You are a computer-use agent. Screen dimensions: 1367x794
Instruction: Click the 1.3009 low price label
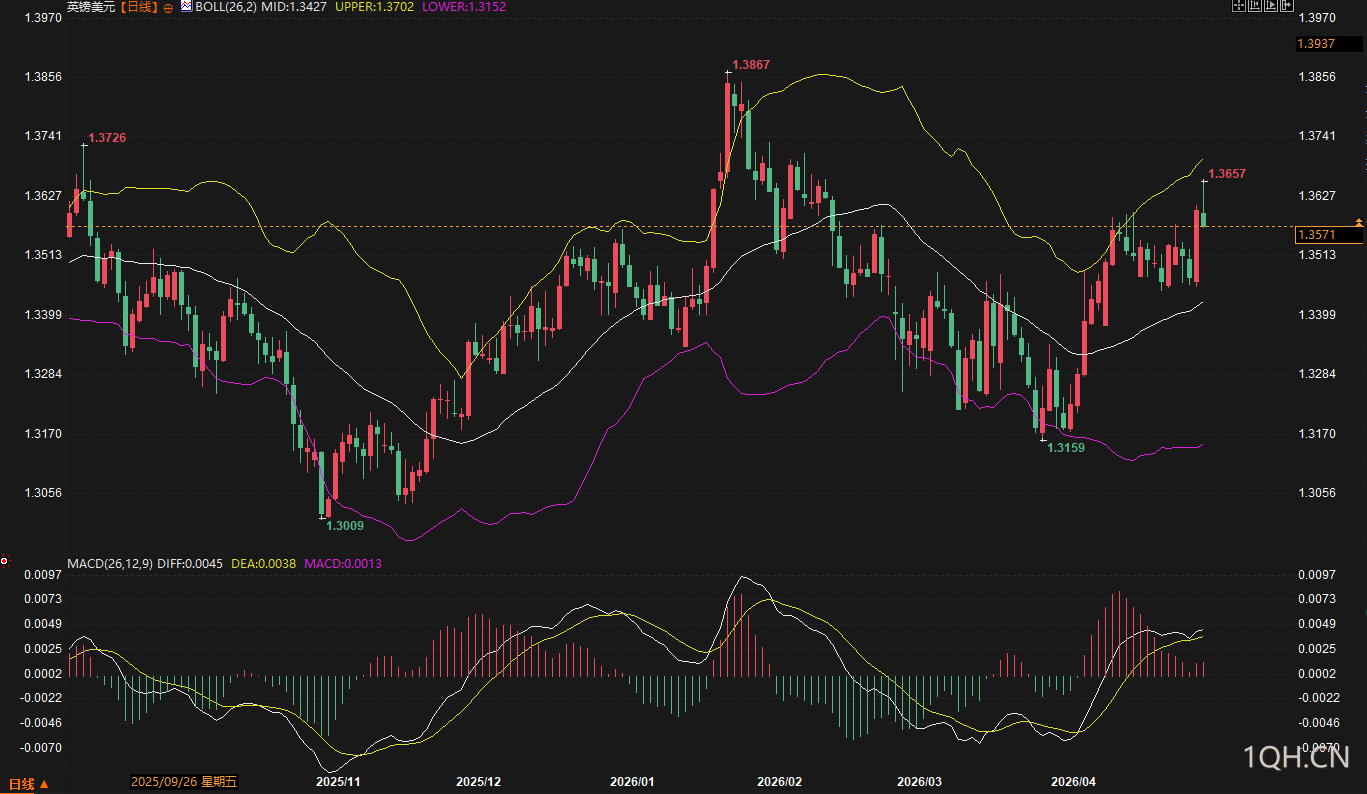click(x=345, y=525)
